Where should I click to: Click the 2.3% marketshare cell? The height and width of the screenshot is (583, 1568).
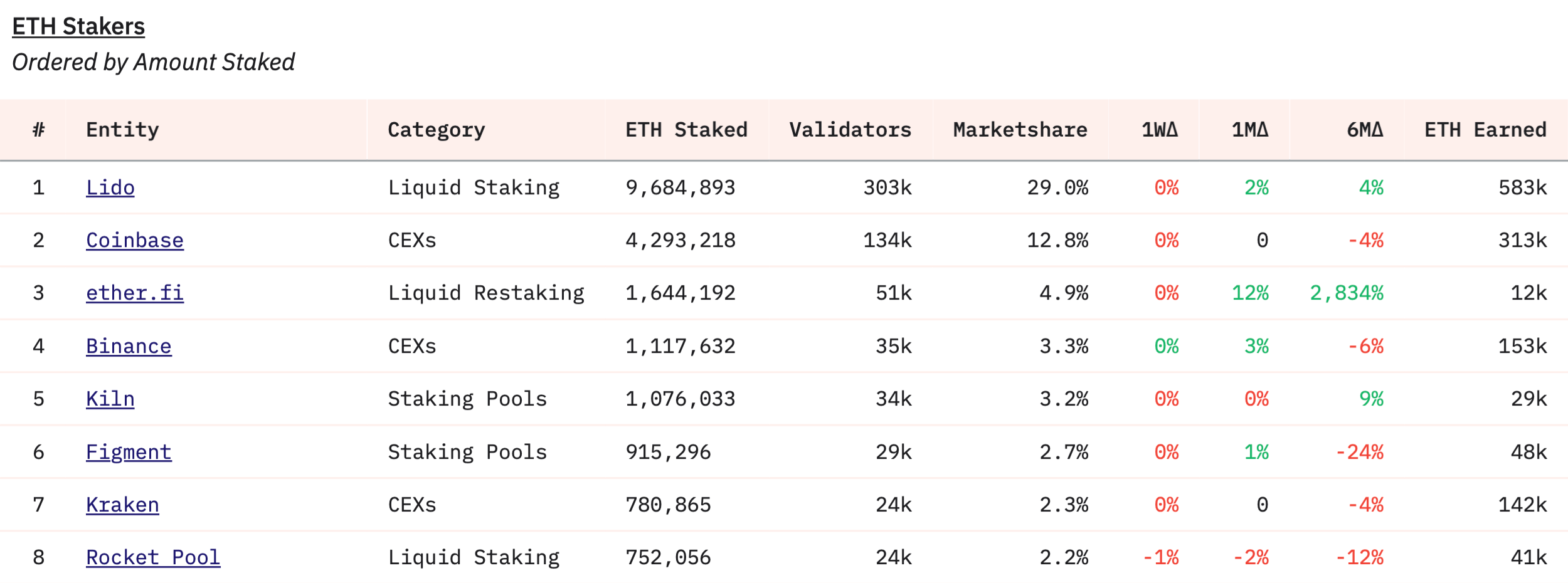point(1064,505)
